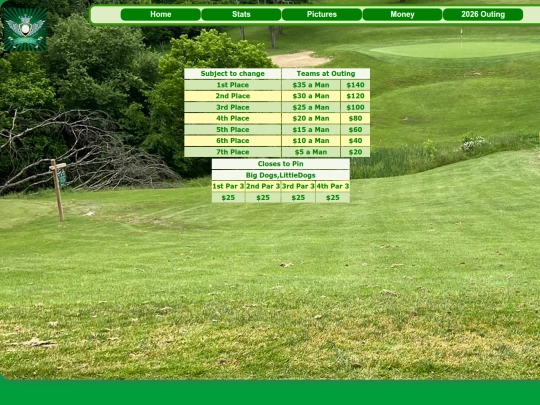The height and width of the screenshot is (405, 540).
Task: Click the '$5 a Man' cell
Action: (311, 152)
